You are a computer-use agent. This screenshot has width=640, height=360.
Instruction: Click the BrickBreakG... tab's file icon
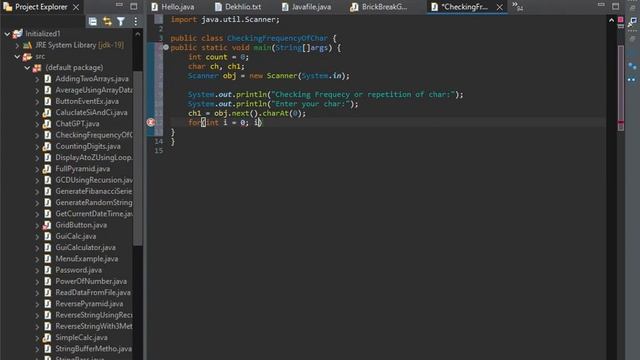click(x=354, y=7)
